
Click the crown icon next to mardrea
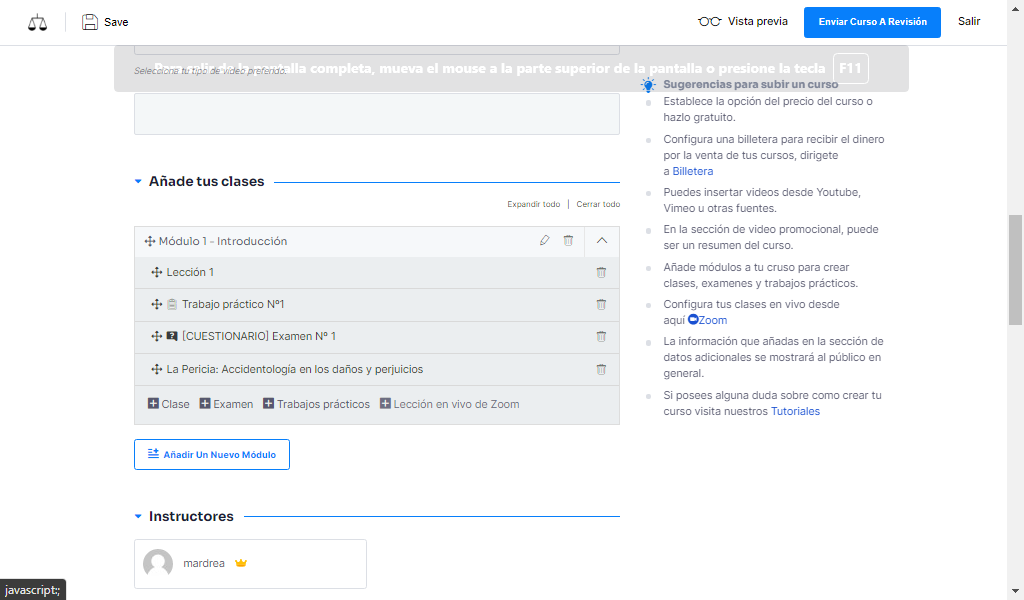click(x=241, y=563)
